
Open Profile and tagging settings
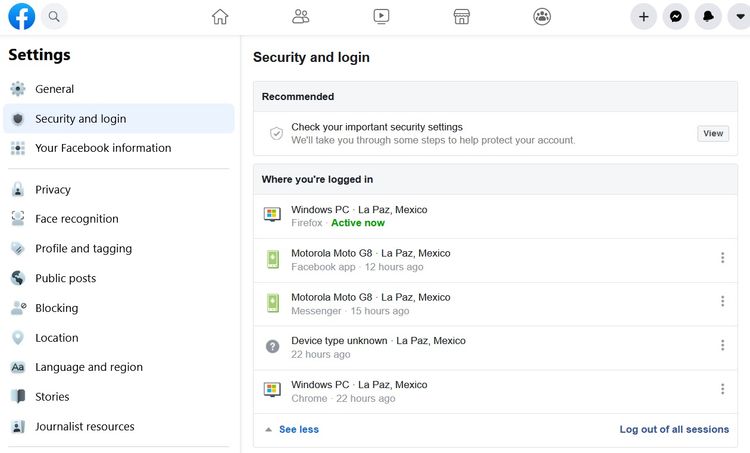coord(119,249)
